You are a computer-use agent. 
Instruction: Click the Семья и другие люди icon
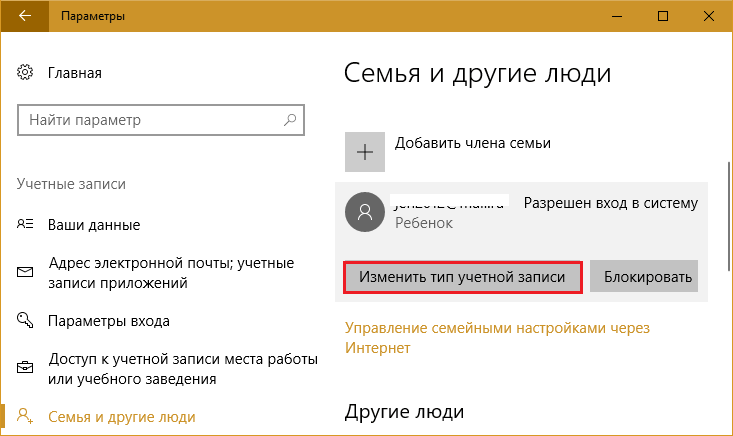click(x=26, y=417)
